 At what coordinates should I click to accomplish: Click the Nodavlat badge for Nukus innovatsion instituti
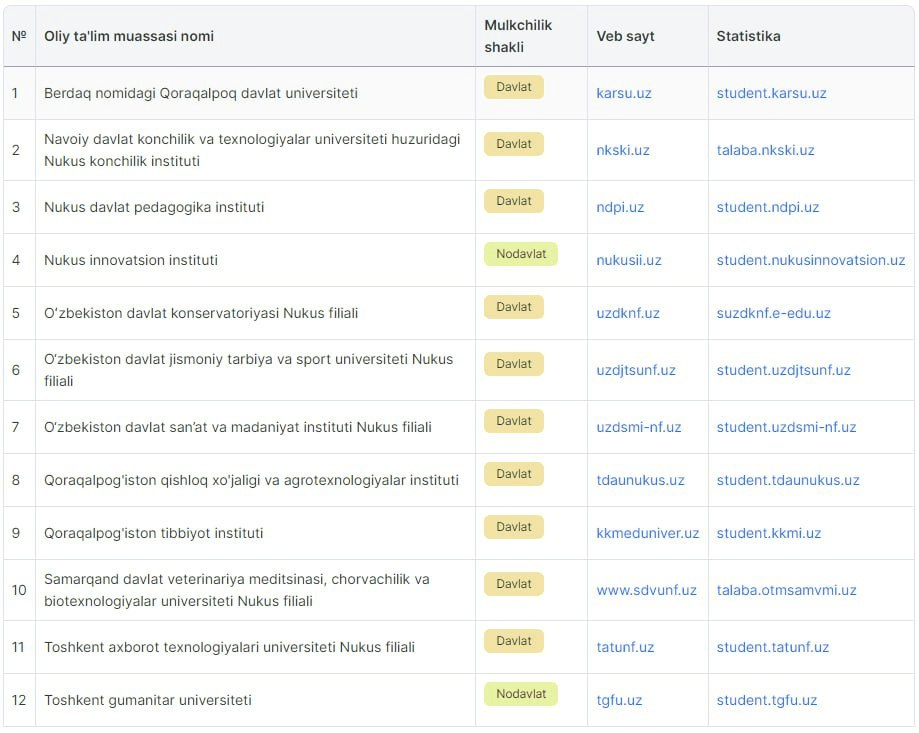pos(520,254)
